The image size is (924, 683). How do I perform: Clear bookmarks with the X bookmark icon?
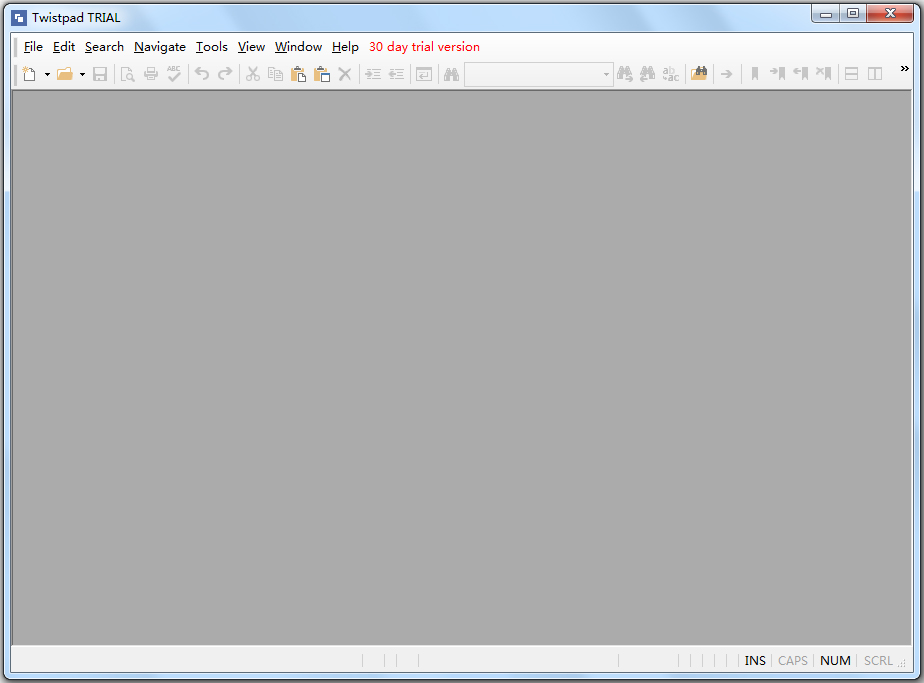click(824, 74)
